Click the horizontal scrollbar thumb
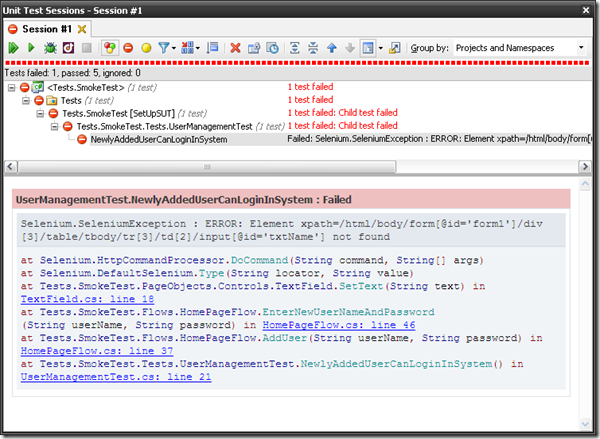 [207, 167]
